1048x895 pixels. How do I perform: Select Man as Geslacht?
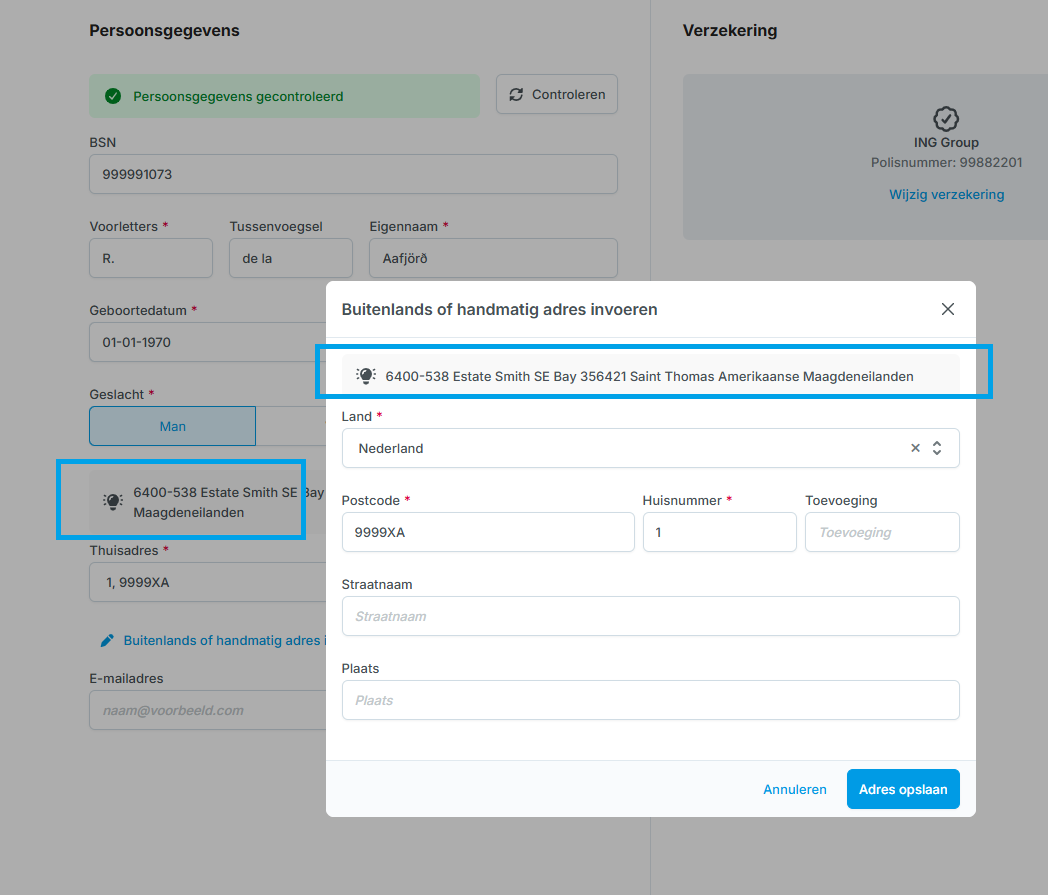[172, 426]
